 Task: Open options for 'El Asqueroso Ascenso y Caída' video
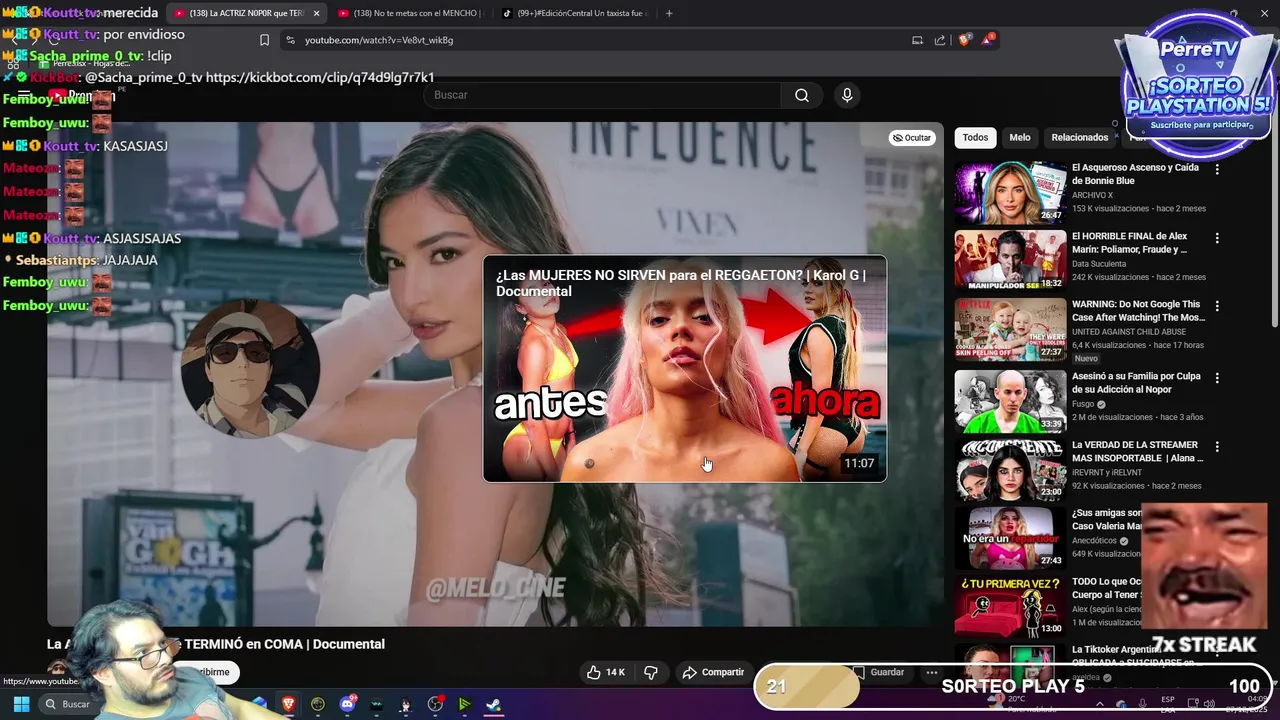point(1217,169)
